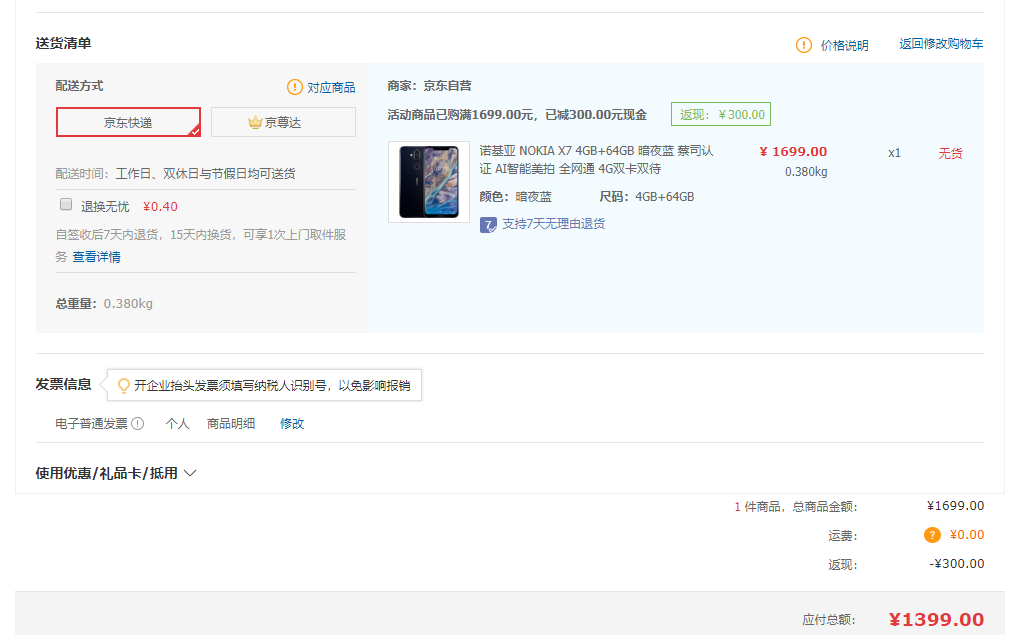
Task: Click the 配送时间 delivery time text
Action: tap(176, 174)
